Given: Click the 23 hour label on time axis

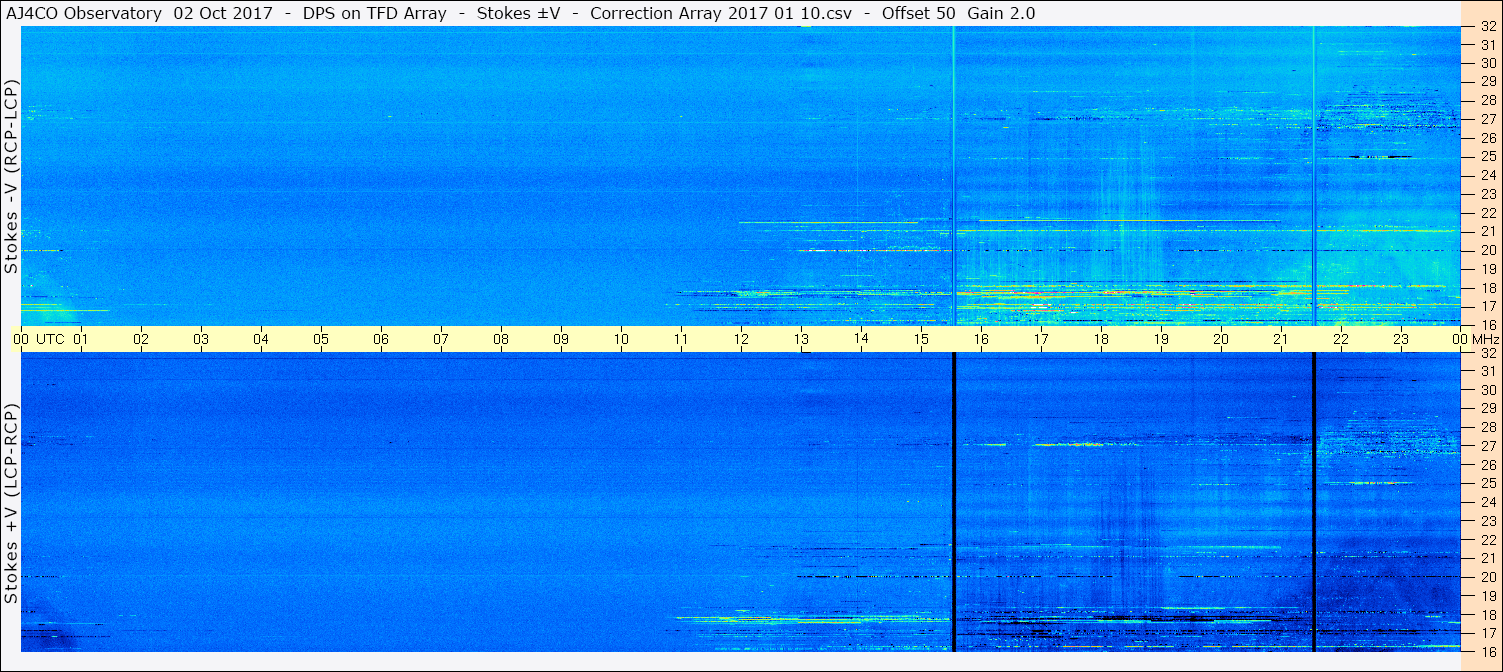Looking at the screenshot, I should (1401, 339).
